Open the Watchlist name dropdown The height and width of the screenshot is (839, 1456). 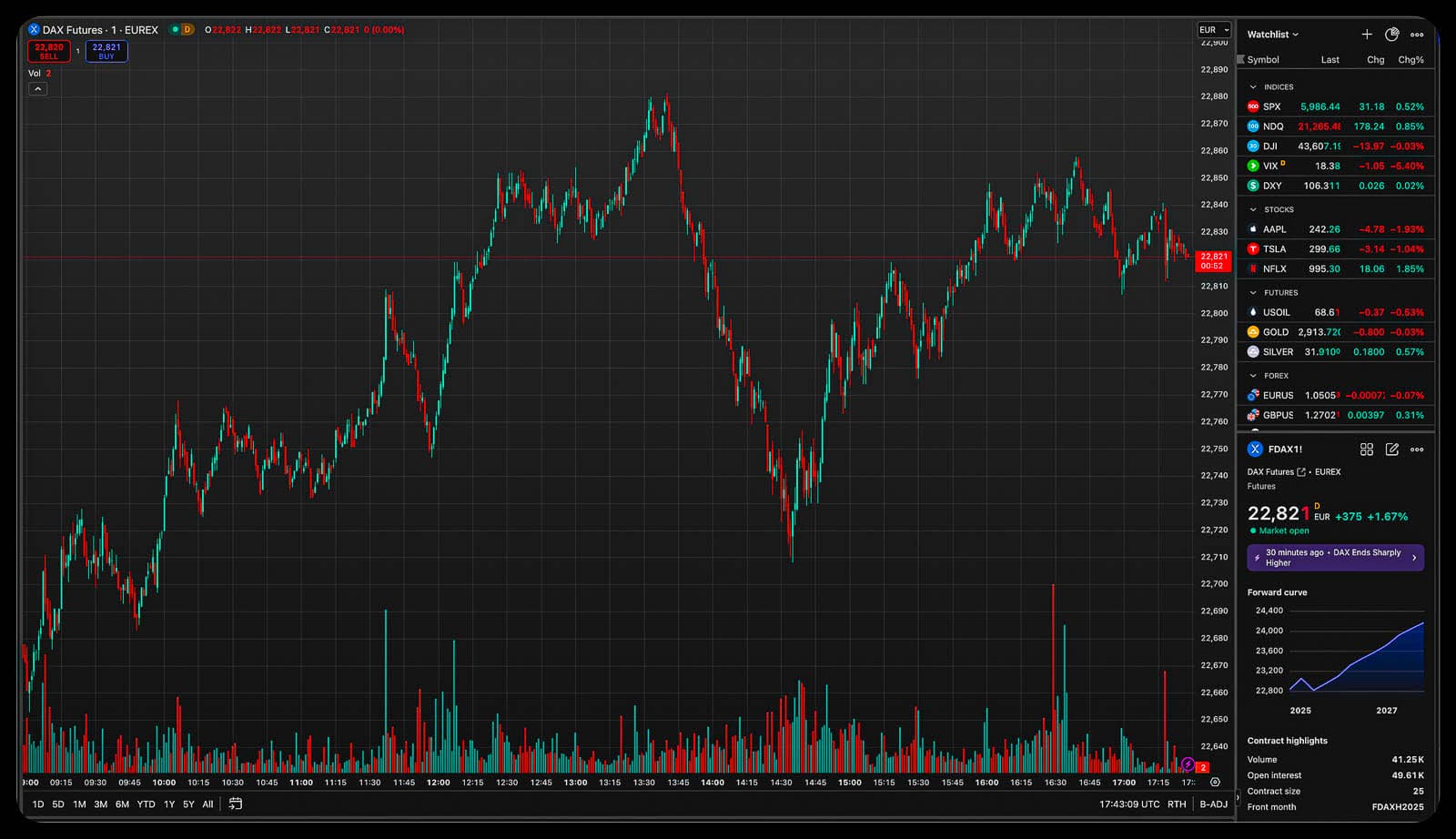pyautogui.click(x=1272, y=35)
